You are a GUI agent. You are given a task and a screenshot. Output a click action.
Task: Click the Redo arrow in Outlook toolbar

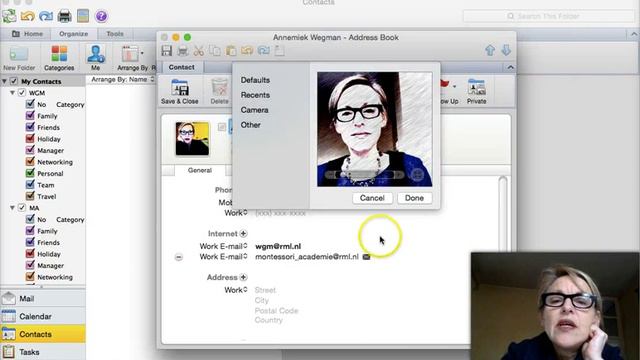pos(46,16)
